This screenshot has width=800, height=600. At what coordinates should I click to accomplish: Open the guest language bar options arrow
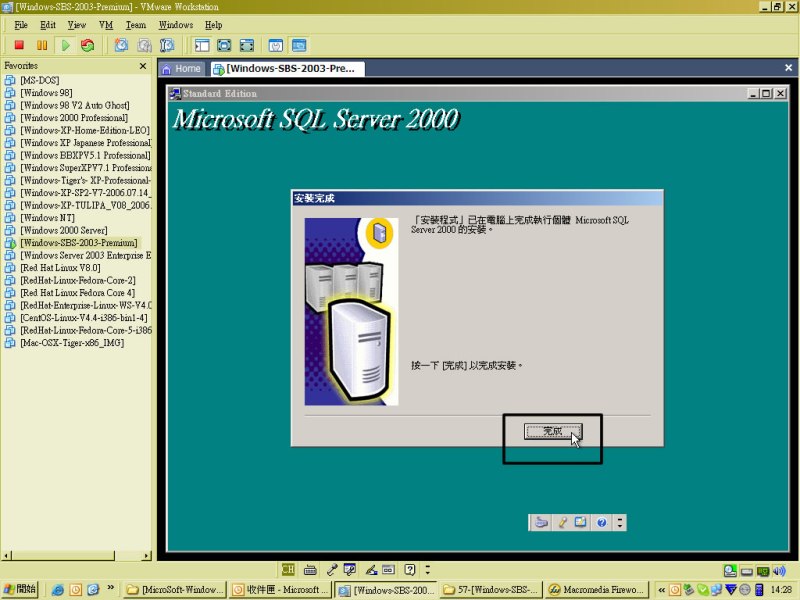(620, 522)
